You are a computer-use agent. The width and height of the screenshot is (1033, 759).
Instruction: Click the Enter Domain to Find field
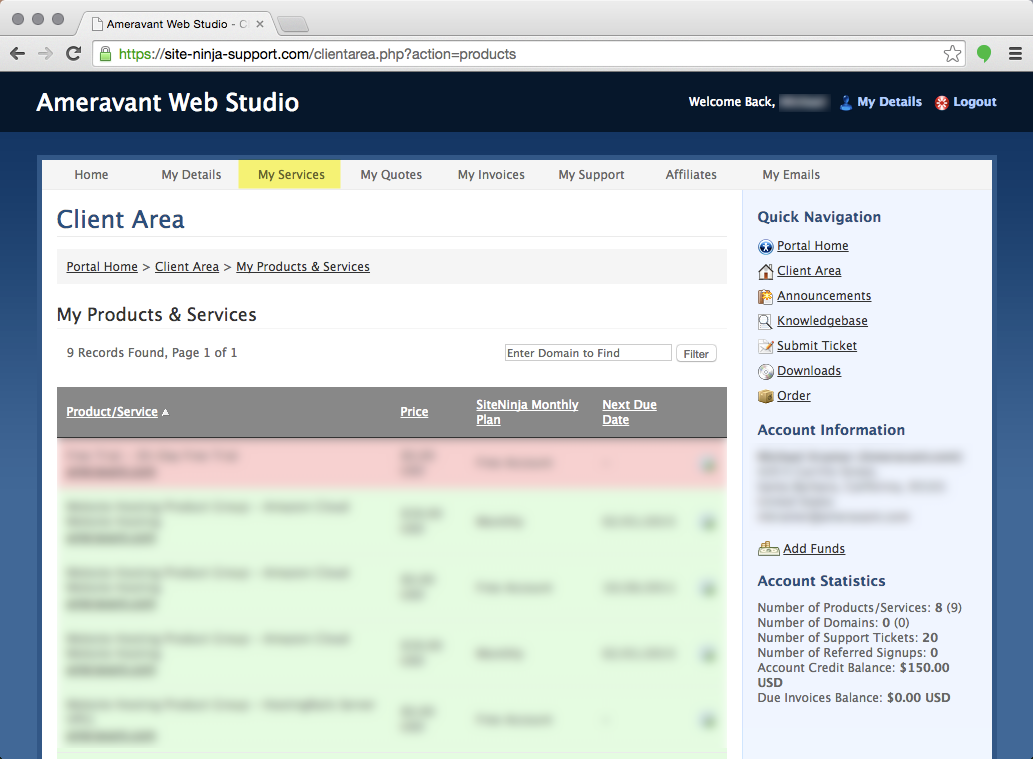588,352
